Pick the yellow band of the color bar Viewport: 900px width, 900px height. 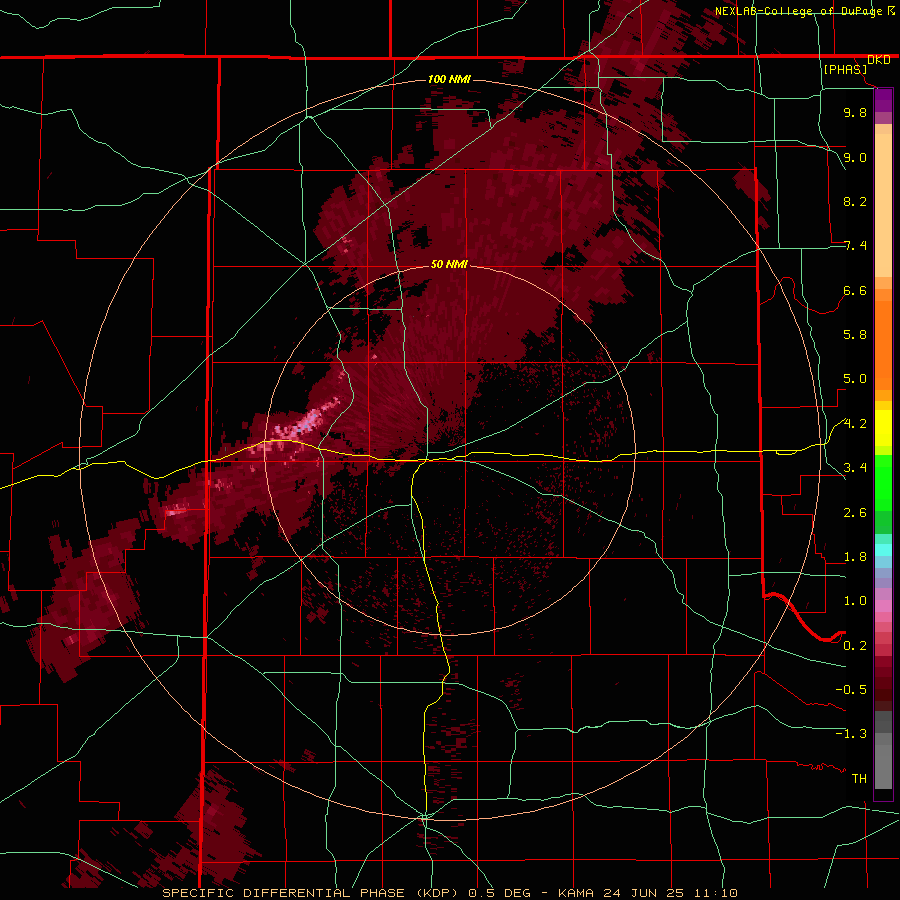(x=883, y=428)
